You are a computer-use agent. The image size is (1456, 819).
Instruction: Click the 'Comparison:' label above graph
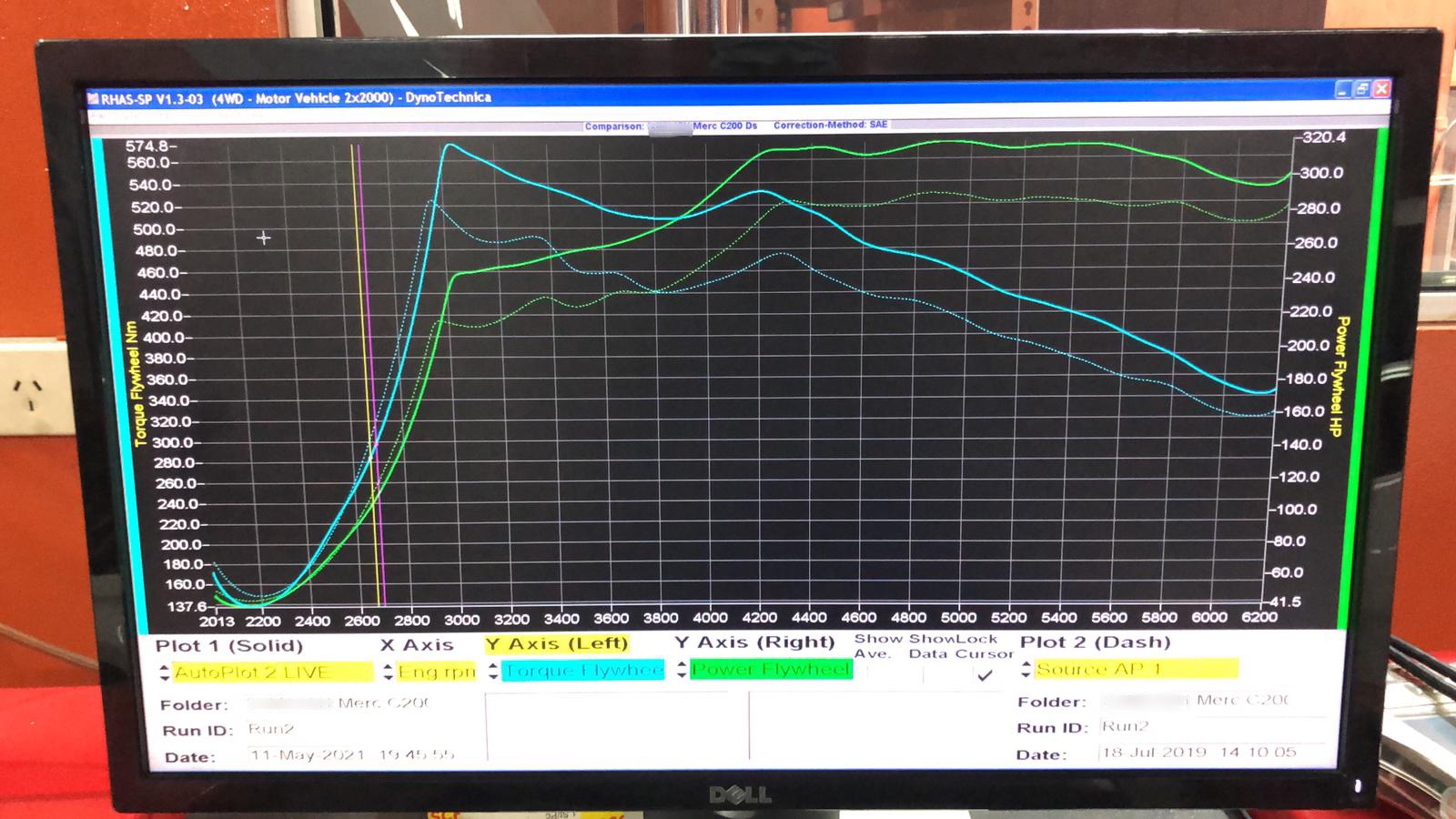pyautogui.click(x=614, y=126)
